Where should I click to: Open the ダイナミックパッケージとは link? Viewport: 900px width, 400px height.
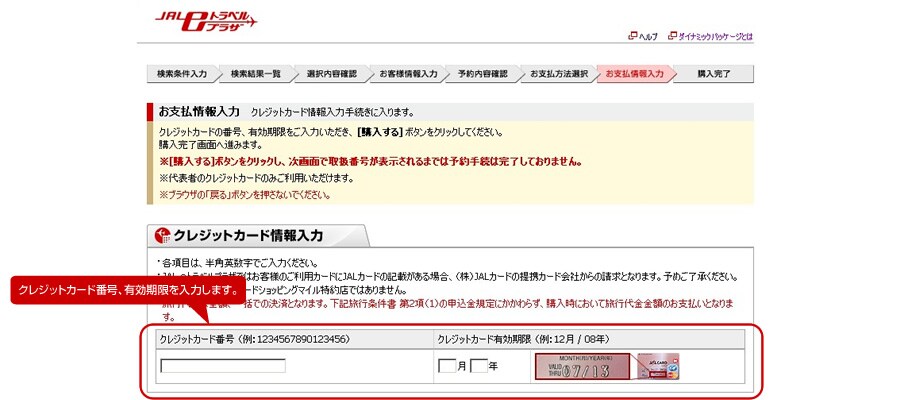tap(715, 36)
